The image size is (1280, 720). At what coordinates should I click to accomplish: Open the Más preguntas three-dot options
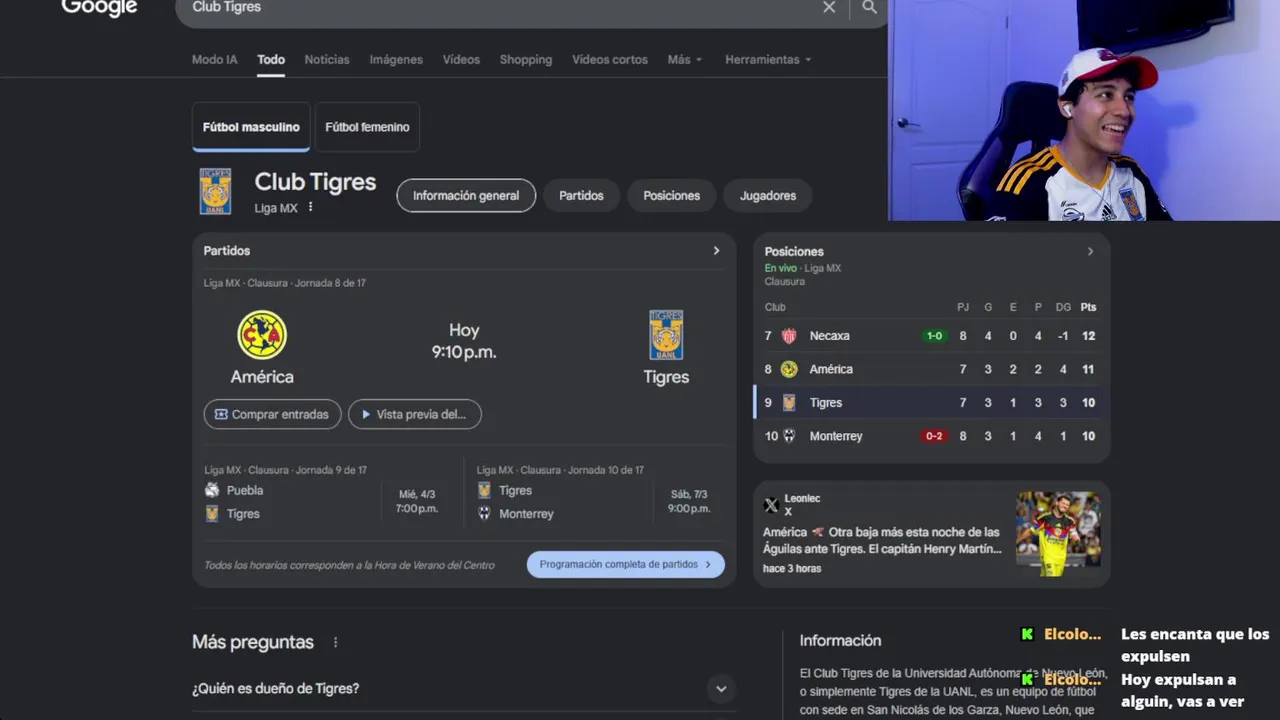pos(335,642)
